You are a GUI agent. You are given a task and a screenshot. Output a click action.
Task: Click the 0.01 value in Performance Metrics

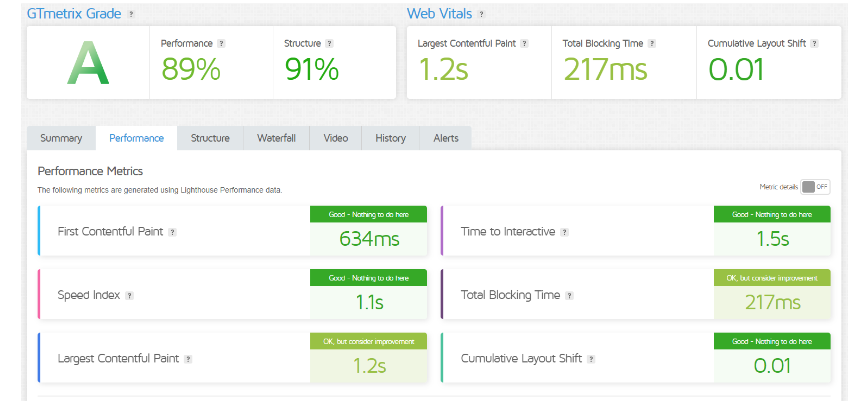[773, 366]
